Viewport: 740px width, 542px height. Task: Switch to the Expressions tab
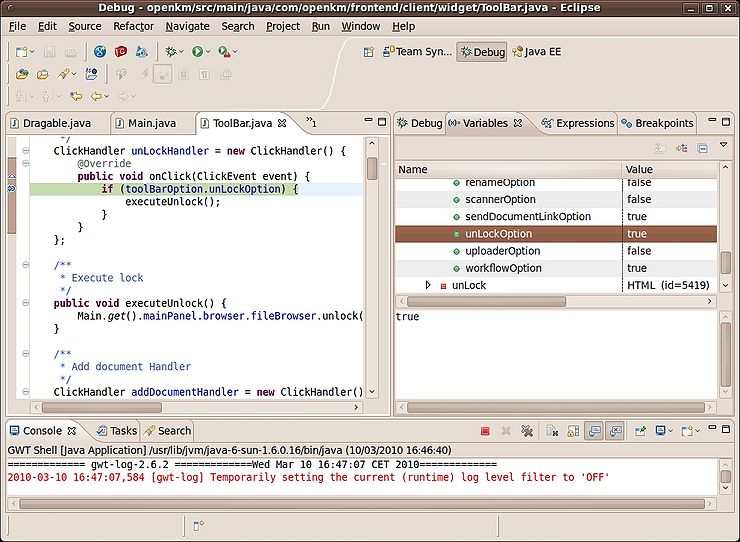pyautogui.click(x=578, y=123)
